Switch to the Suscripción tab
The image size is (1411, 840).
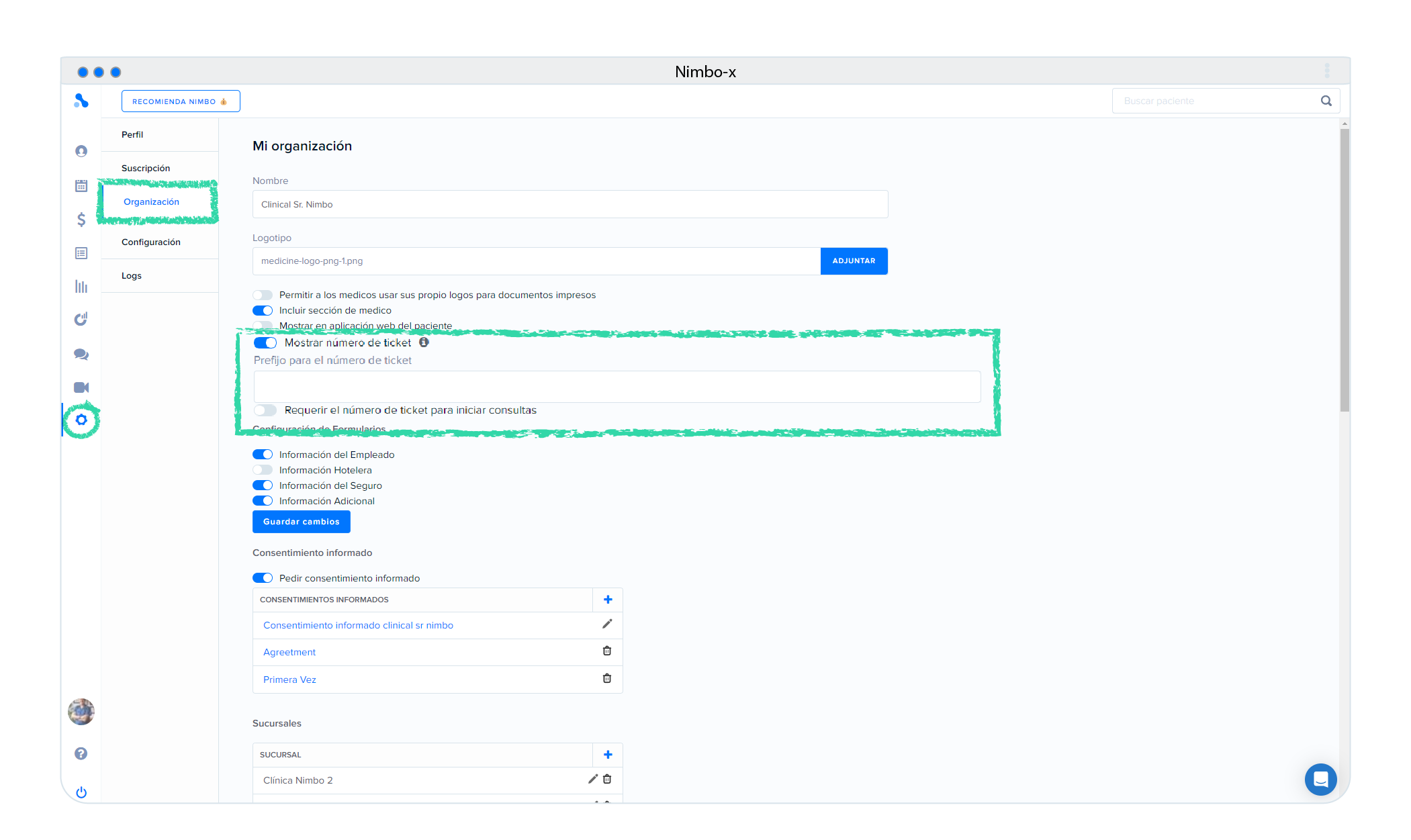click(x=146, y=168)
